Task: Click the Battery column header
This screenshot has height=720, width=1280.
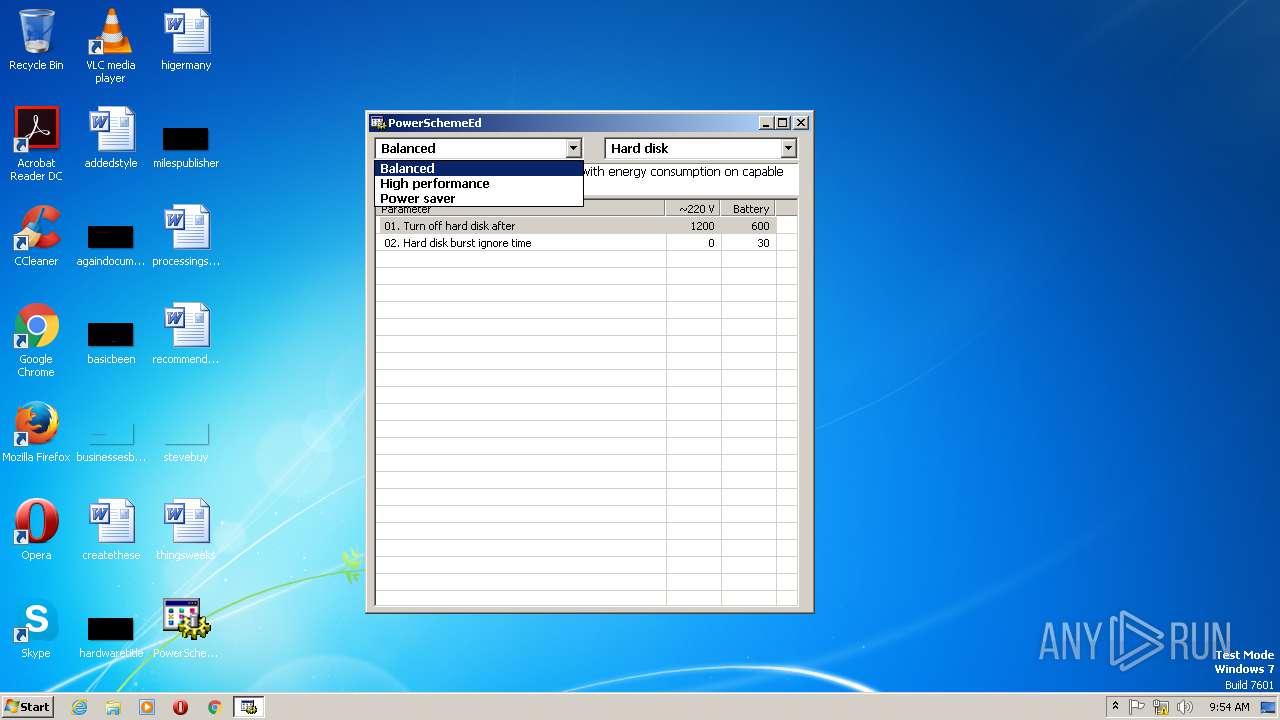Action: tap(748, 209)
